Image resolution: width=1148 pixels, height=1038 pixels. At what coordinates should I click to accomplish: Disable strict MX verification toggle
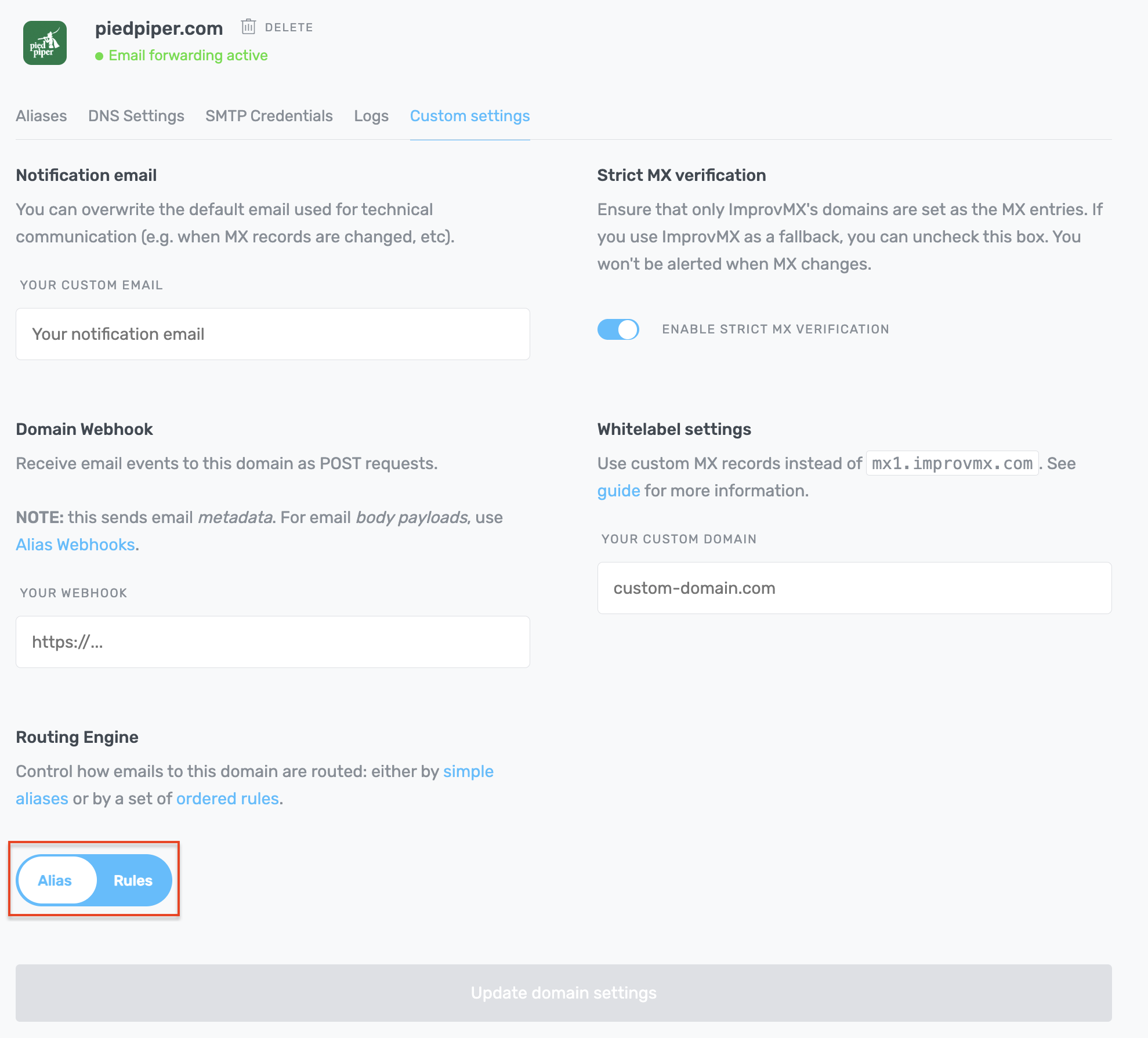pos(618,329)
